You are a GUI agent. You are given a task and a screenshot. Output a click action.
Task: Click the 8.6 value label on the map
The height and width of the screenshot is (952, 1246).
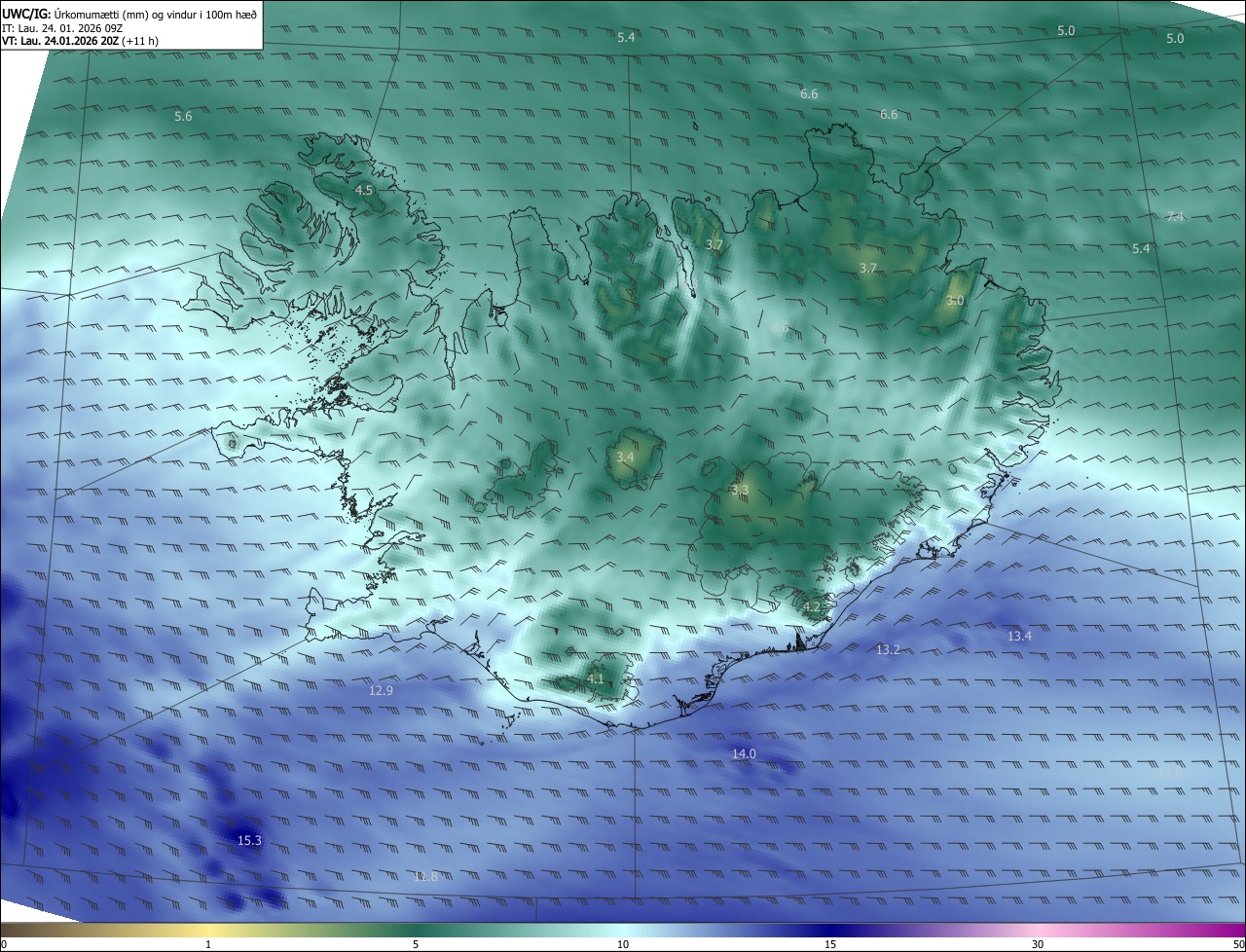pos(780,329)
